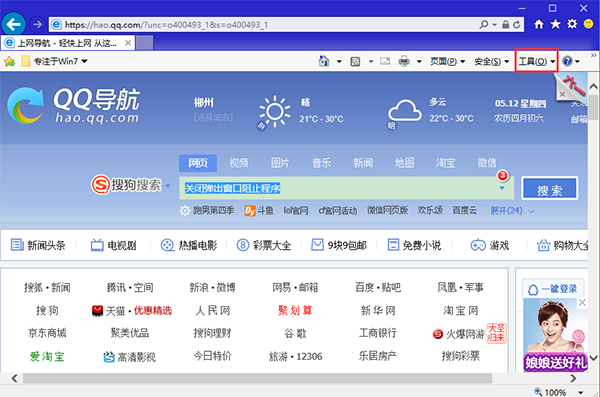The height and width of the screenshot is (397, 600).
Task: Expand hot searches with 展开(24)
Action: [x=512, y=211]
